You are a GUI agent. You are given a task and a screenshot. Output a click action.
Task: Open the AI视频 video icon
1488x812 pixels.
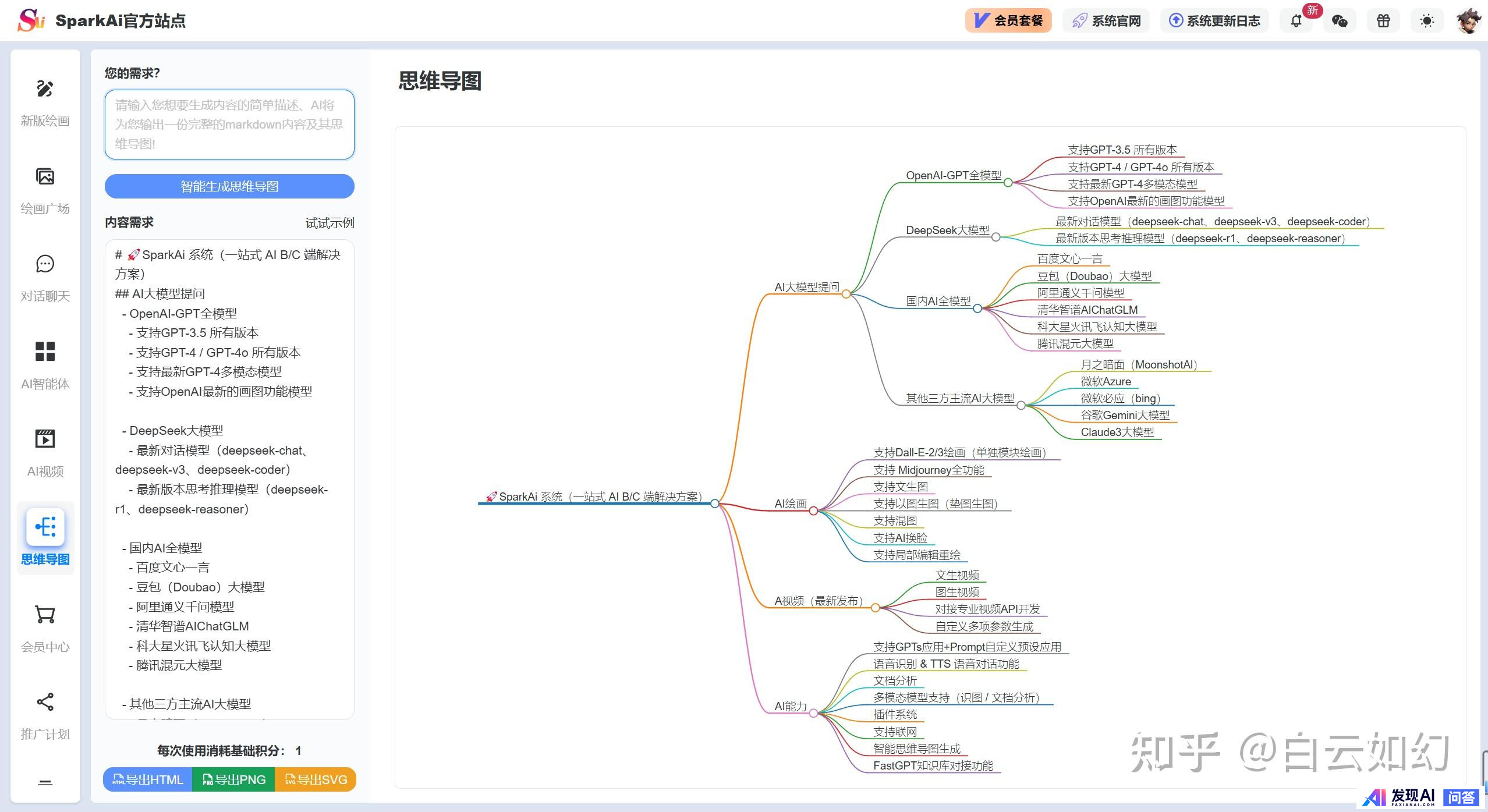click(45, 439)
